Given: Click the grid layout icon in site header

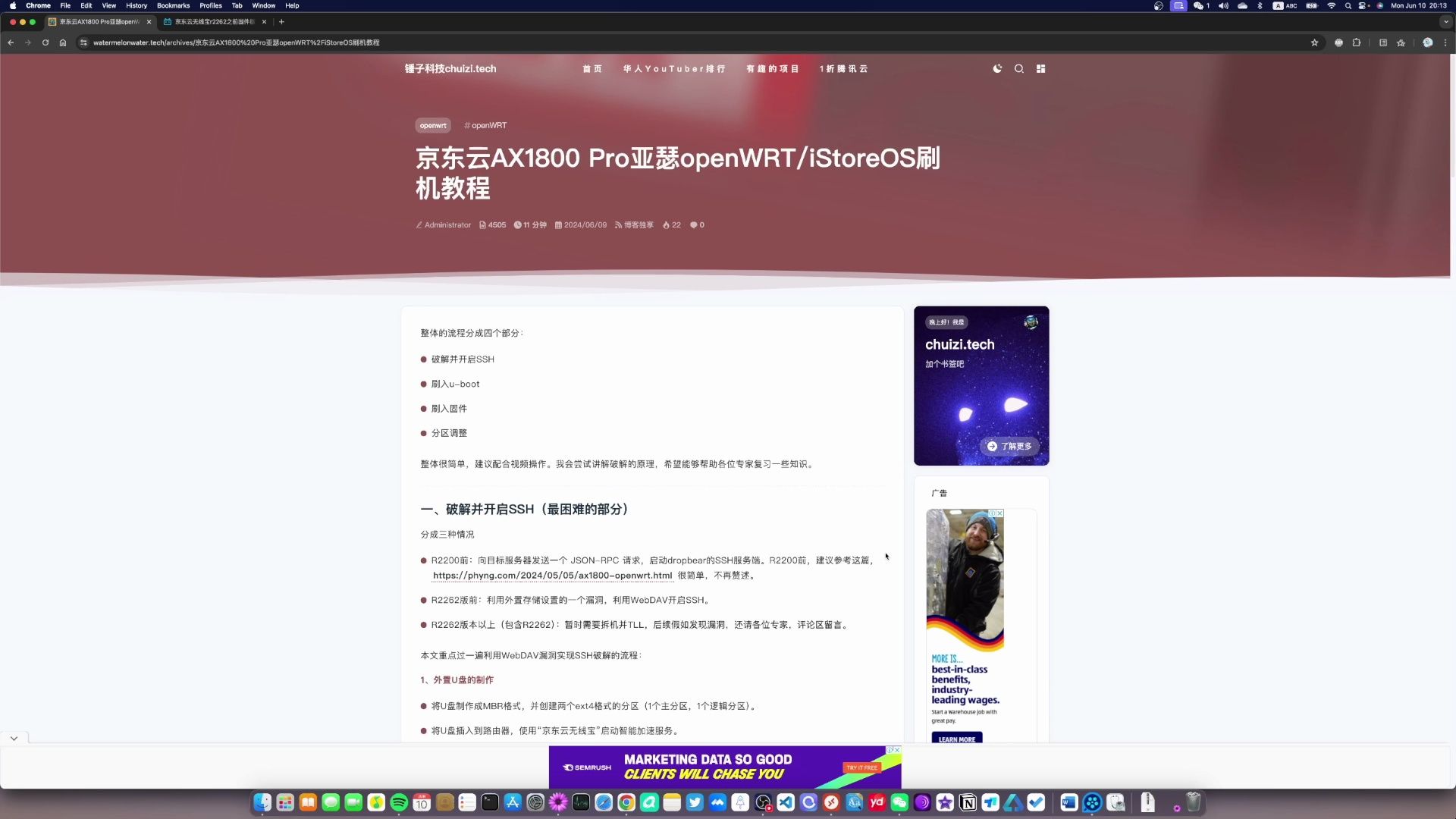Looking at the screenshot, I should click(1041, 68).
